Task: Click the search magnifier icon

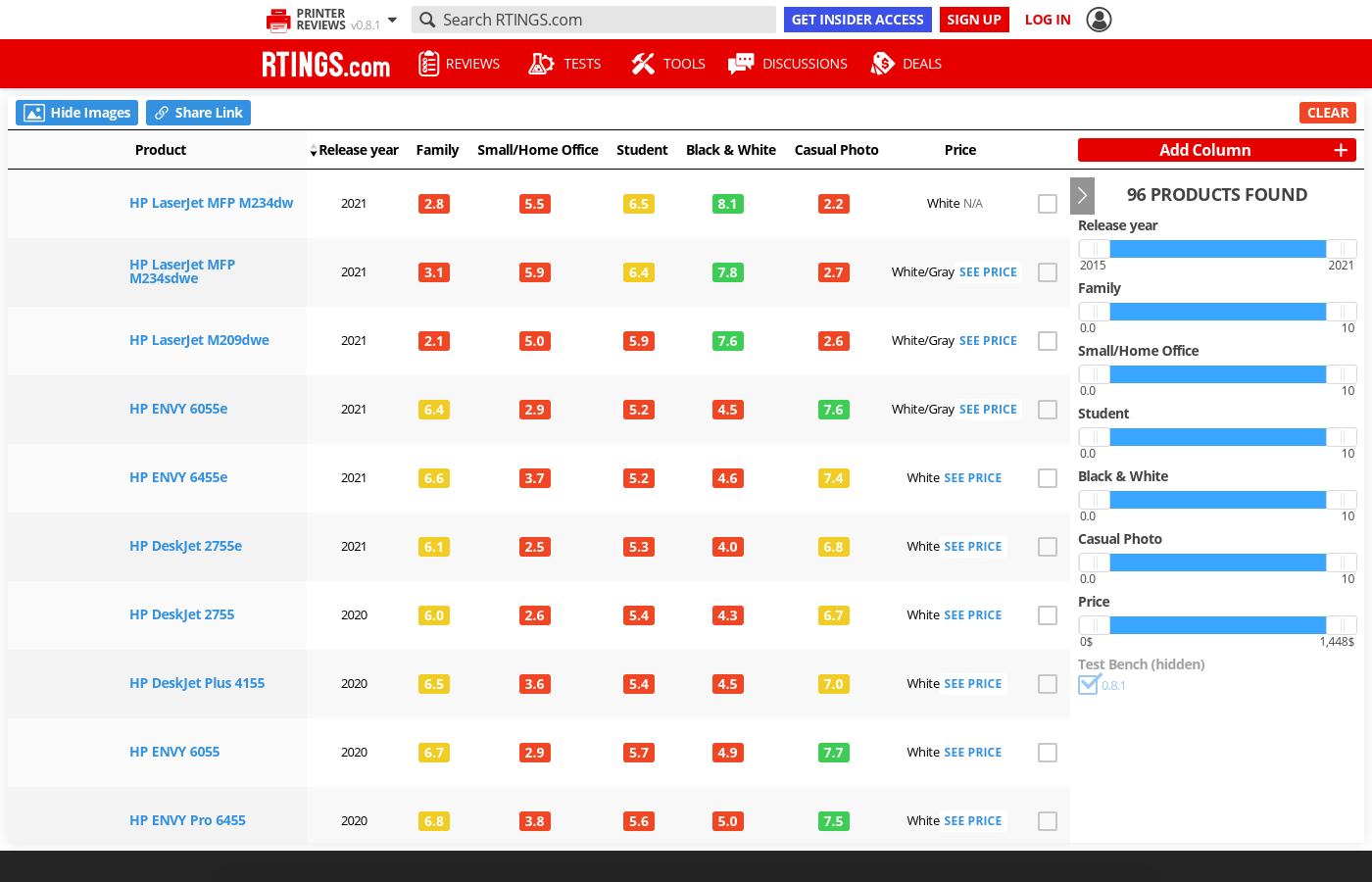Action: pyautogui.click(x=427, y=20)
